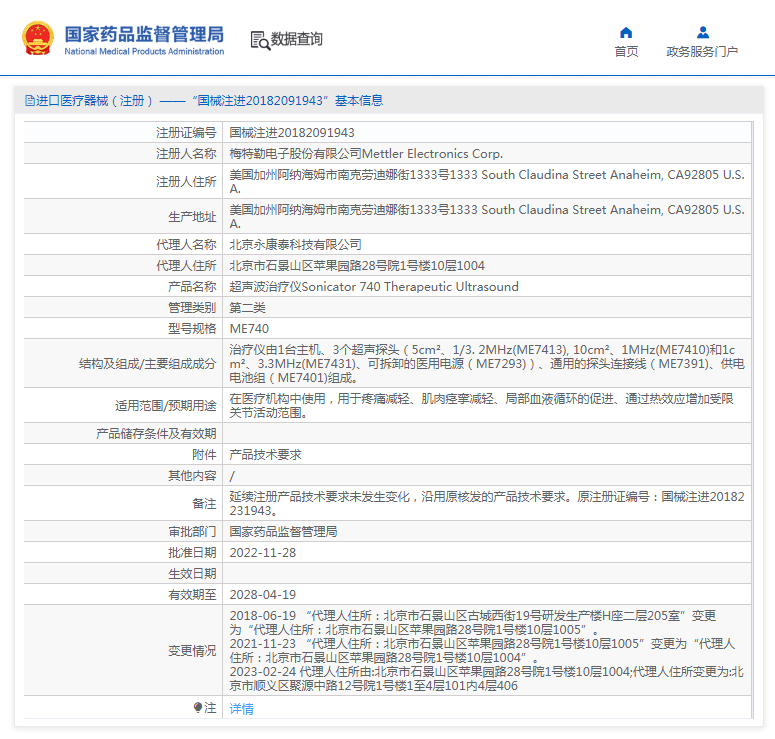The height and width of the screenshot is (739, 775).
Task: Click the 适用范围/预期用途 description text
Action: pyautogui.click(x=481, y=405)
